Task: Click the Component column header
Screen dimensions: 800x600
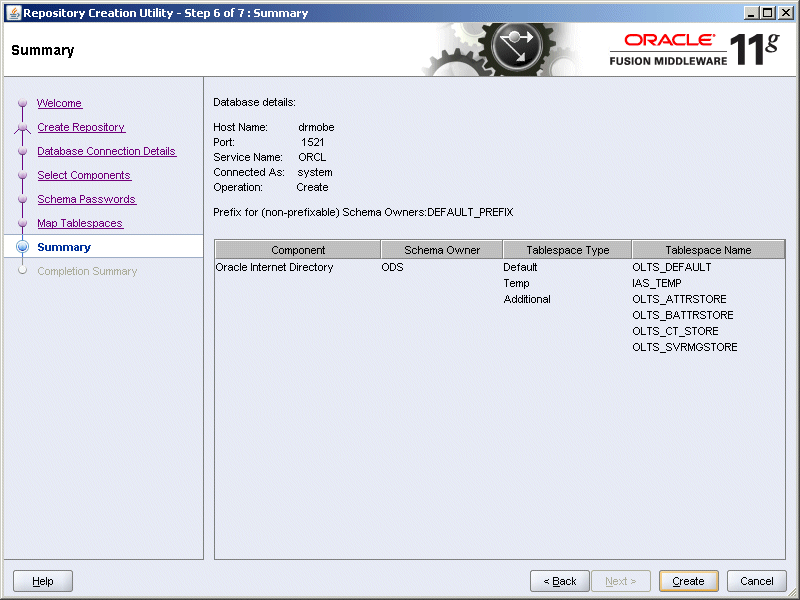Action: [x=298, y=250]
